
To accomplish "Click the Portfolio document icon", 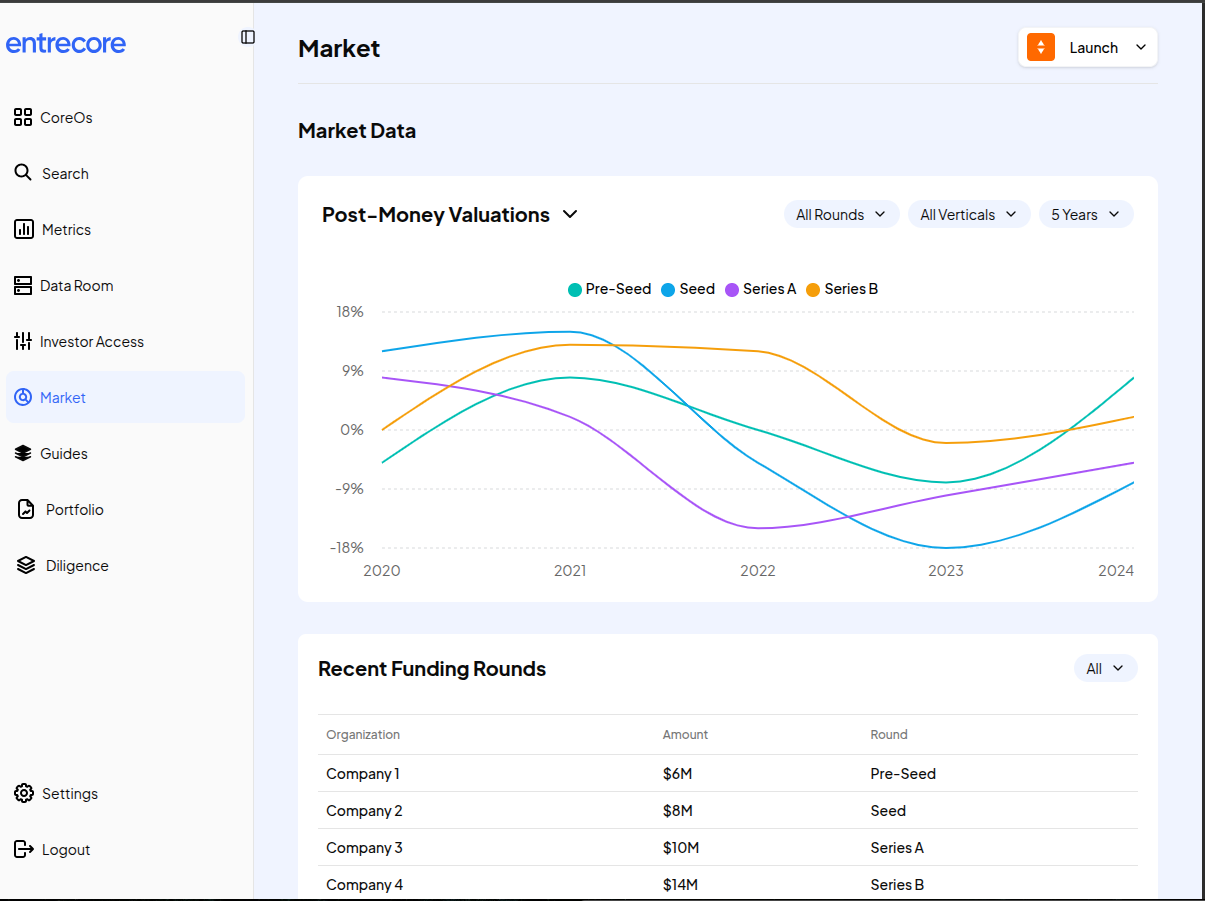I will pos(26,510).
